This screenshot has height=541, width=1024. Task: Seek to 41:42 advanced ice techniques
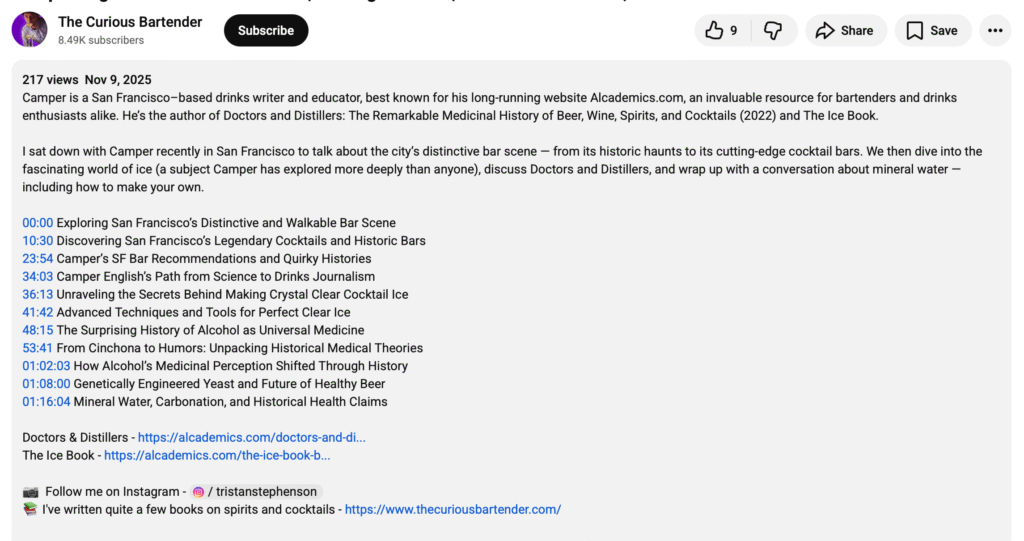pos(38,313)
